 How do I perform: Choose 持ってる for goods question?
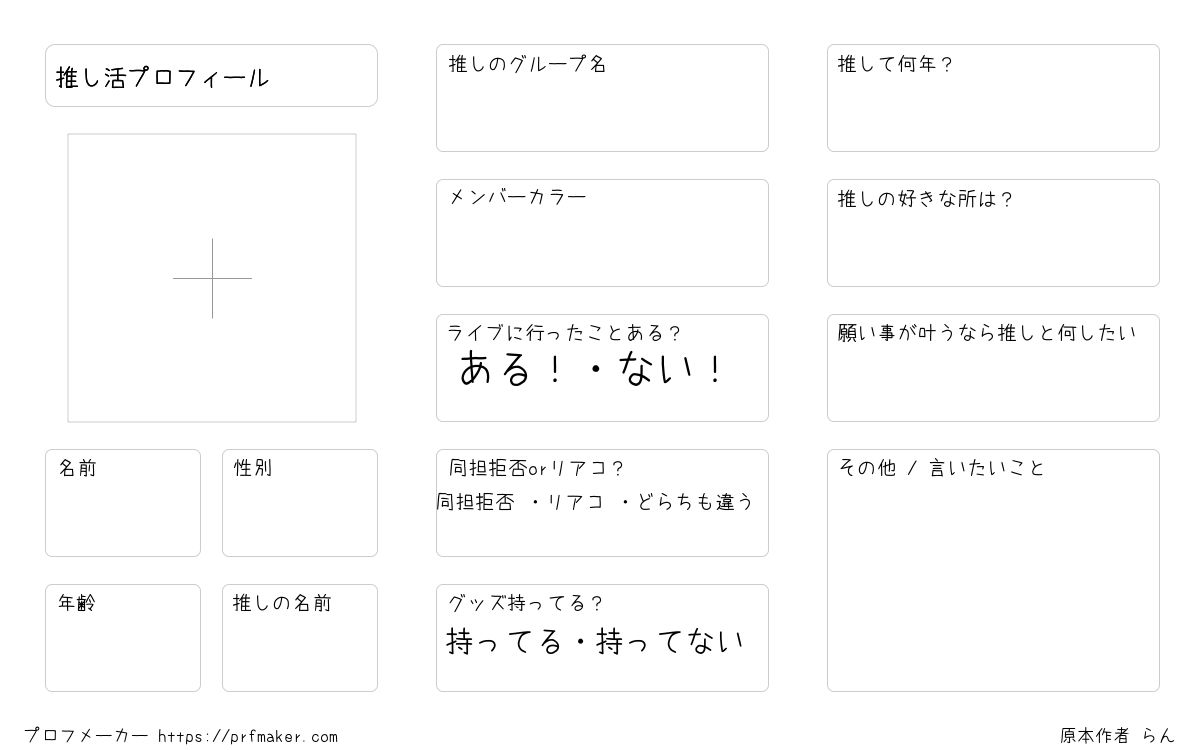pos(505,641)
